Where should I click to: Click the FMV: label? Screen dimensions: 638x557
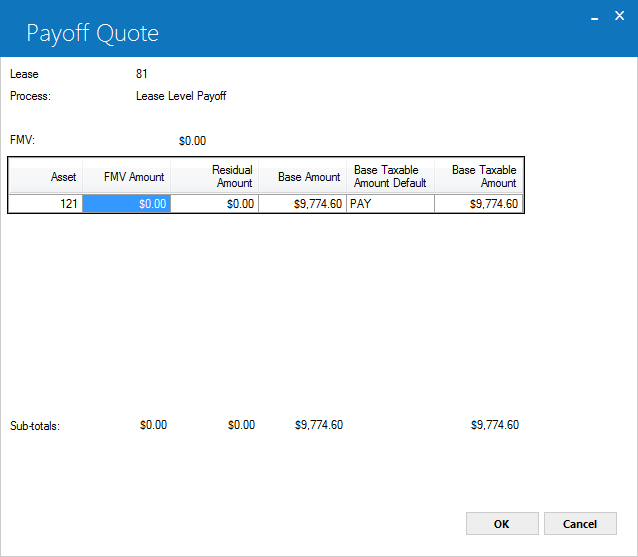point(22,140)
